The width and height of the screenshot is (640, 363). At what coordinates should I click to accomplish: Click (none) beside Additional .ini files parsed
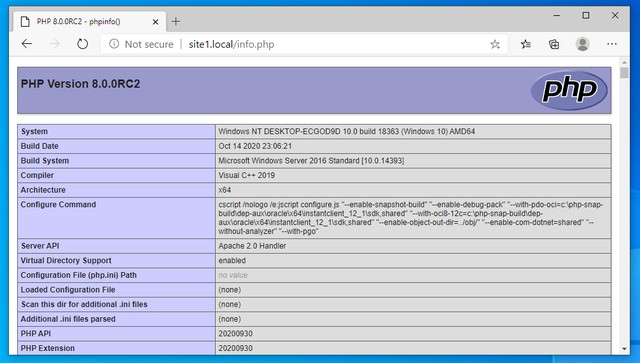pos(229,319)
